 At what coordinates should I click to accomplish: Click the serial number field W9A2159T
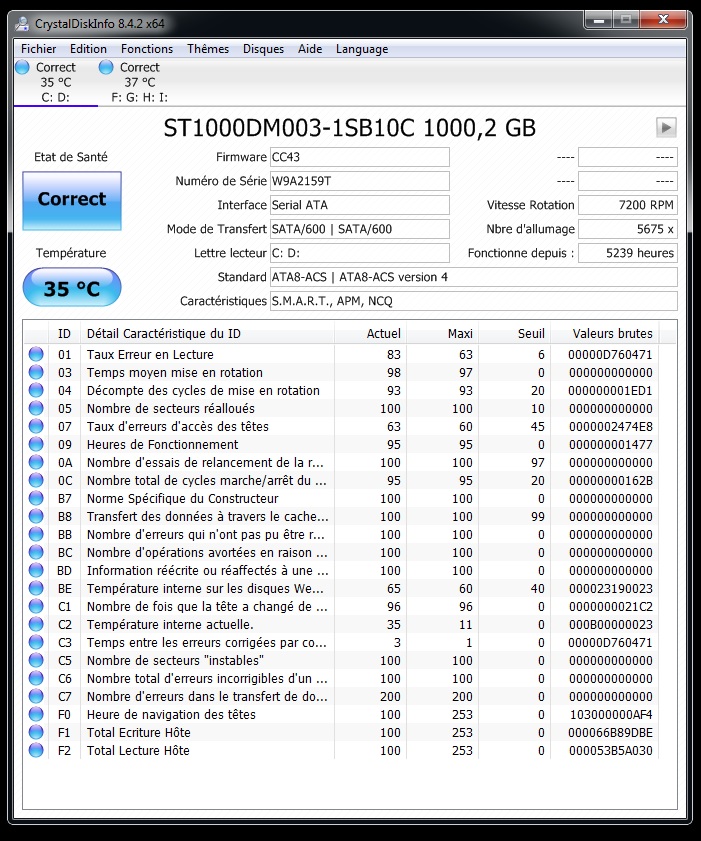pos(359,181)
